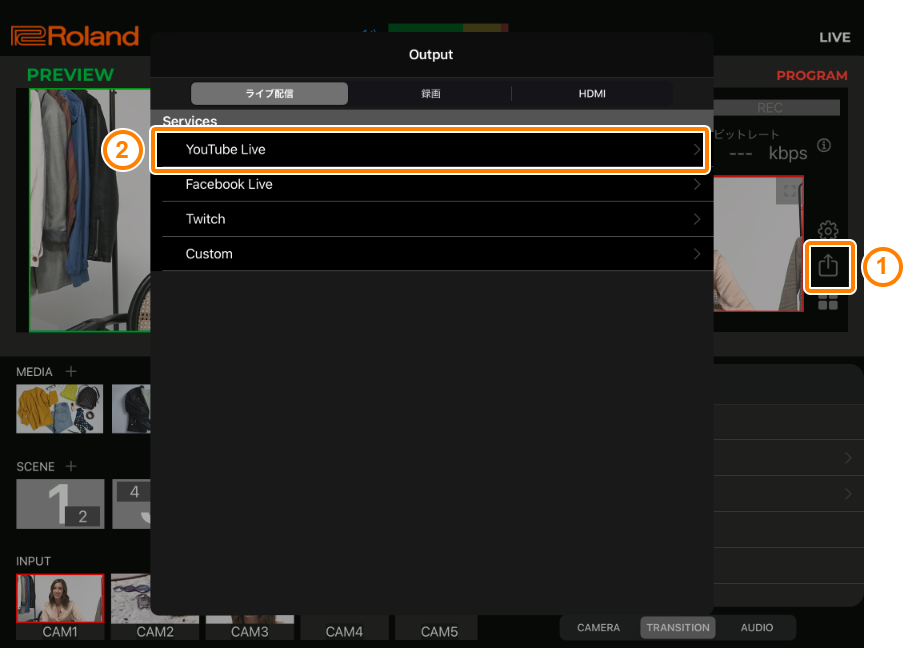Add new media with plus icon
906x650 pixels.
coord(71,372)
